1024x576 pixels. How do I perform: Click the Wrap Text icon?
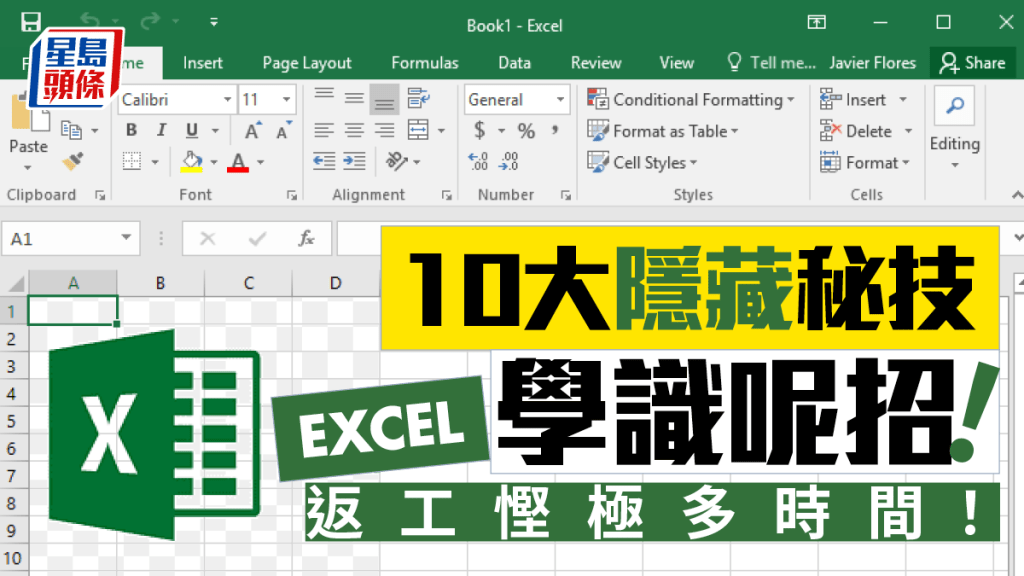click(x=419, y=99)
